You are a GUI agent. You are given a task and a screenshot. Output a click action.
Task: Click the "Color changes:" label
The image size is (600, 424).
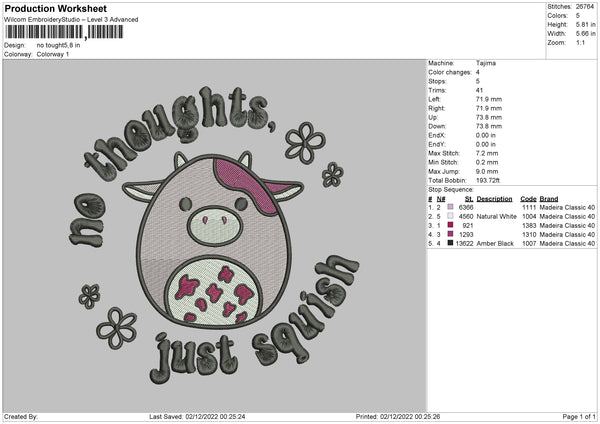450,72
